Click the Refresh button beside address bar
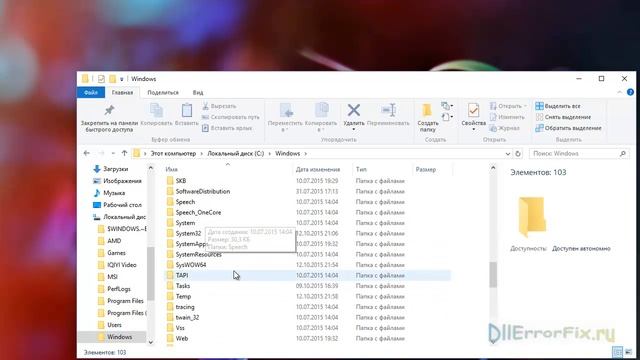 point(518,154)
